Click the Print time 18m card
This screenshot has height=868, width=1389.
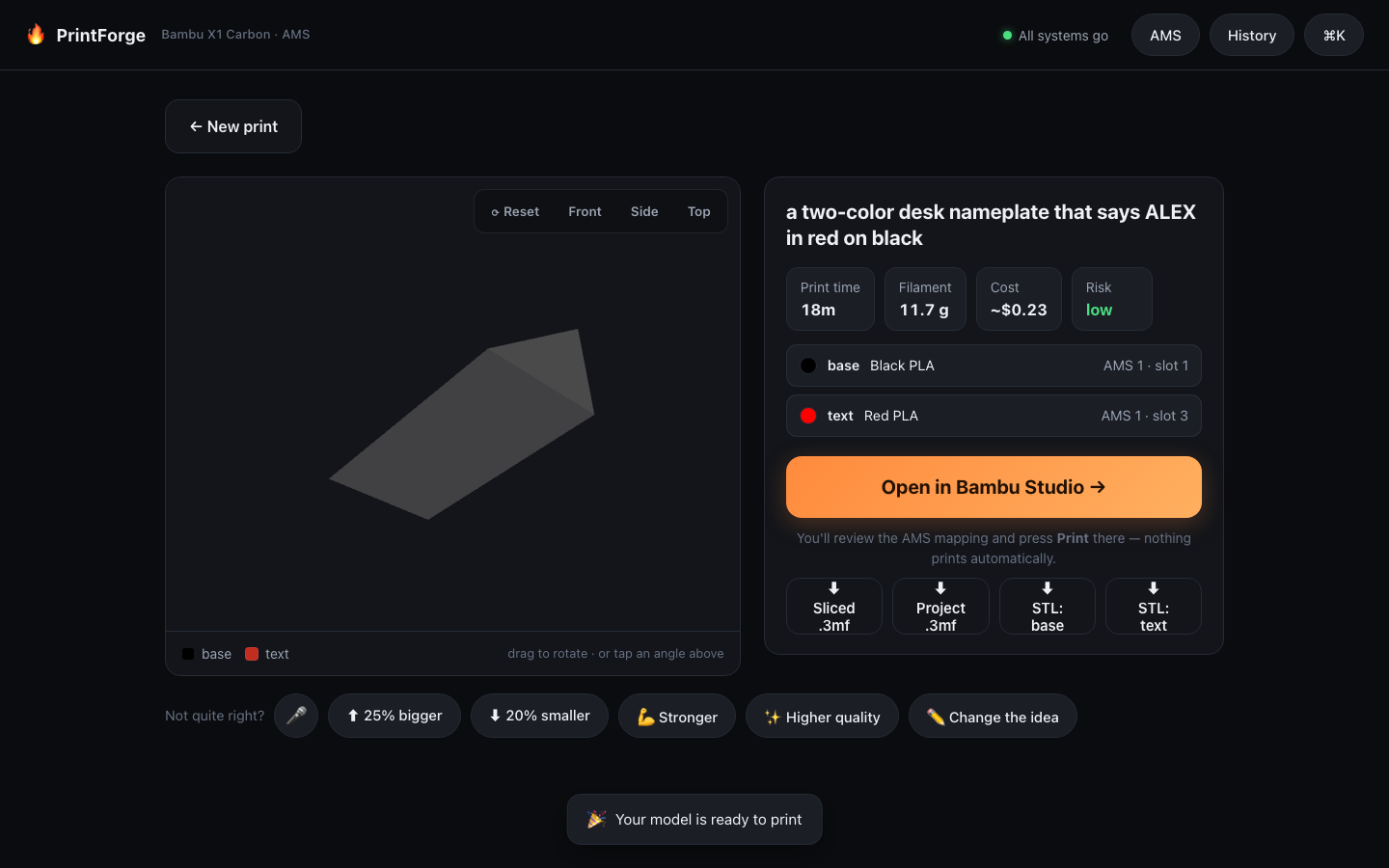point(831,299)
